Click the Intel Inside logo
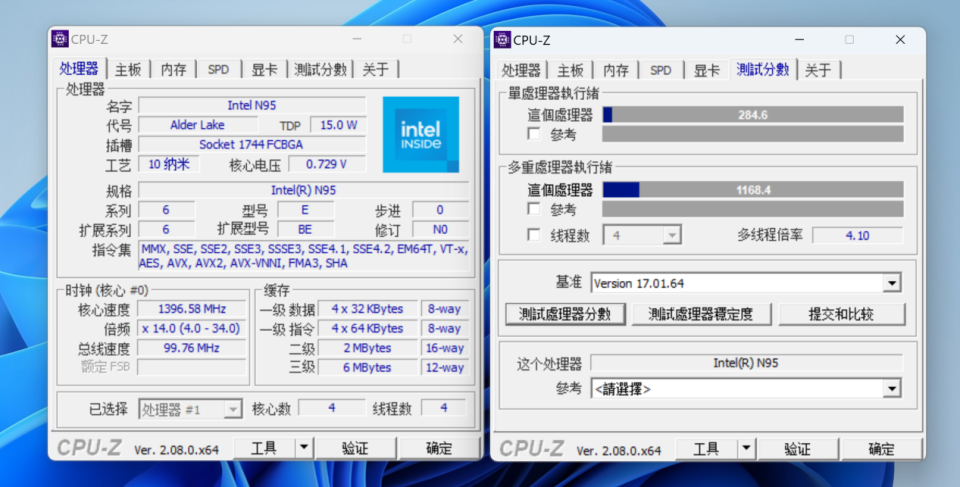960x487 pixels. (x=421, y=134)
